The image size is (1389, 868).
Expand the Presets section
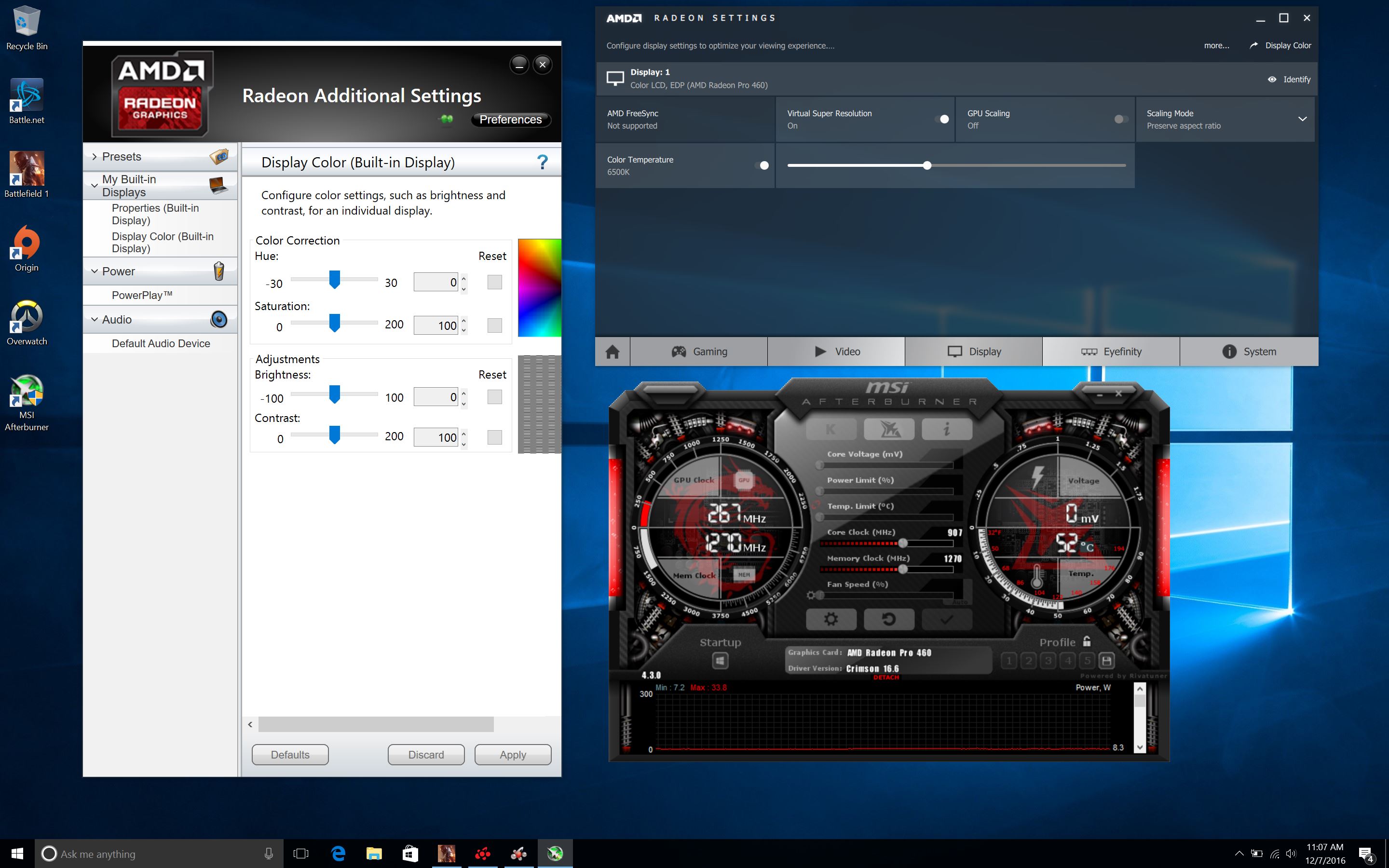(x=94, y=157)
